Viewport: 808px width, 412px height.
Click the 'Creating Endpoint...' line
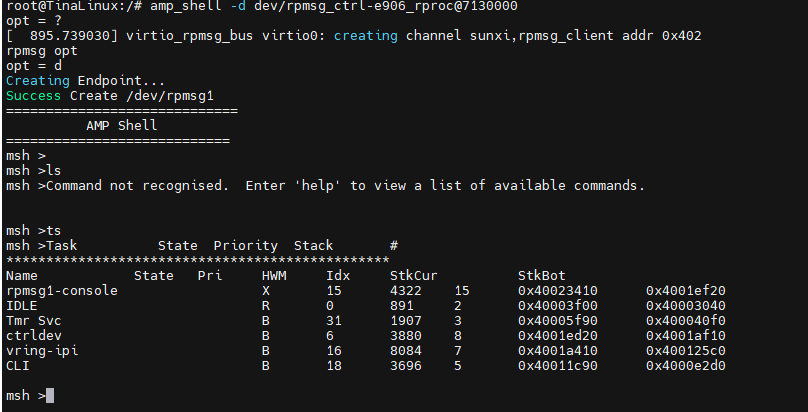pos(86,81)
